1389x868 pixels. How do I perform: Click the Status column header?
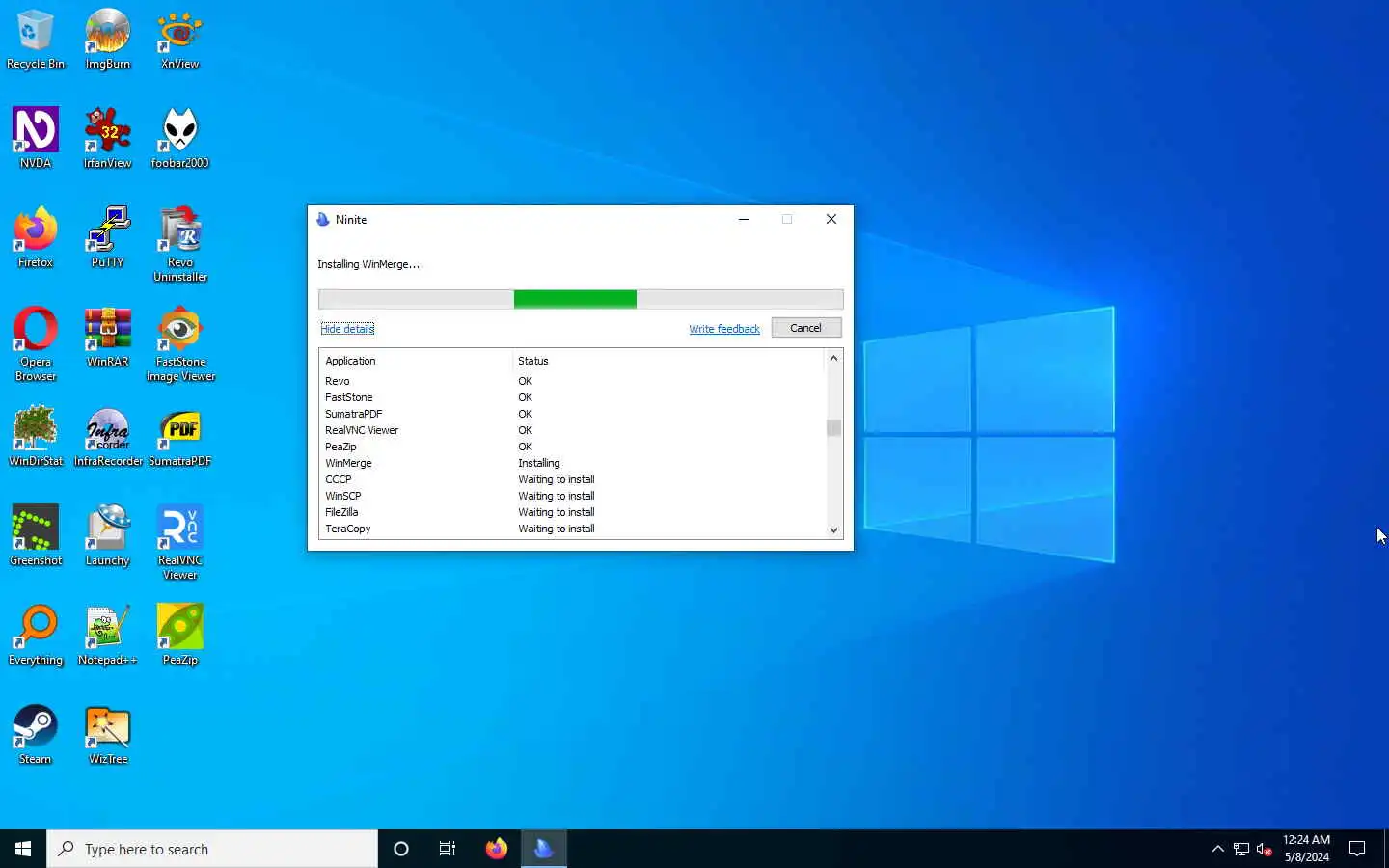(668, 361)
